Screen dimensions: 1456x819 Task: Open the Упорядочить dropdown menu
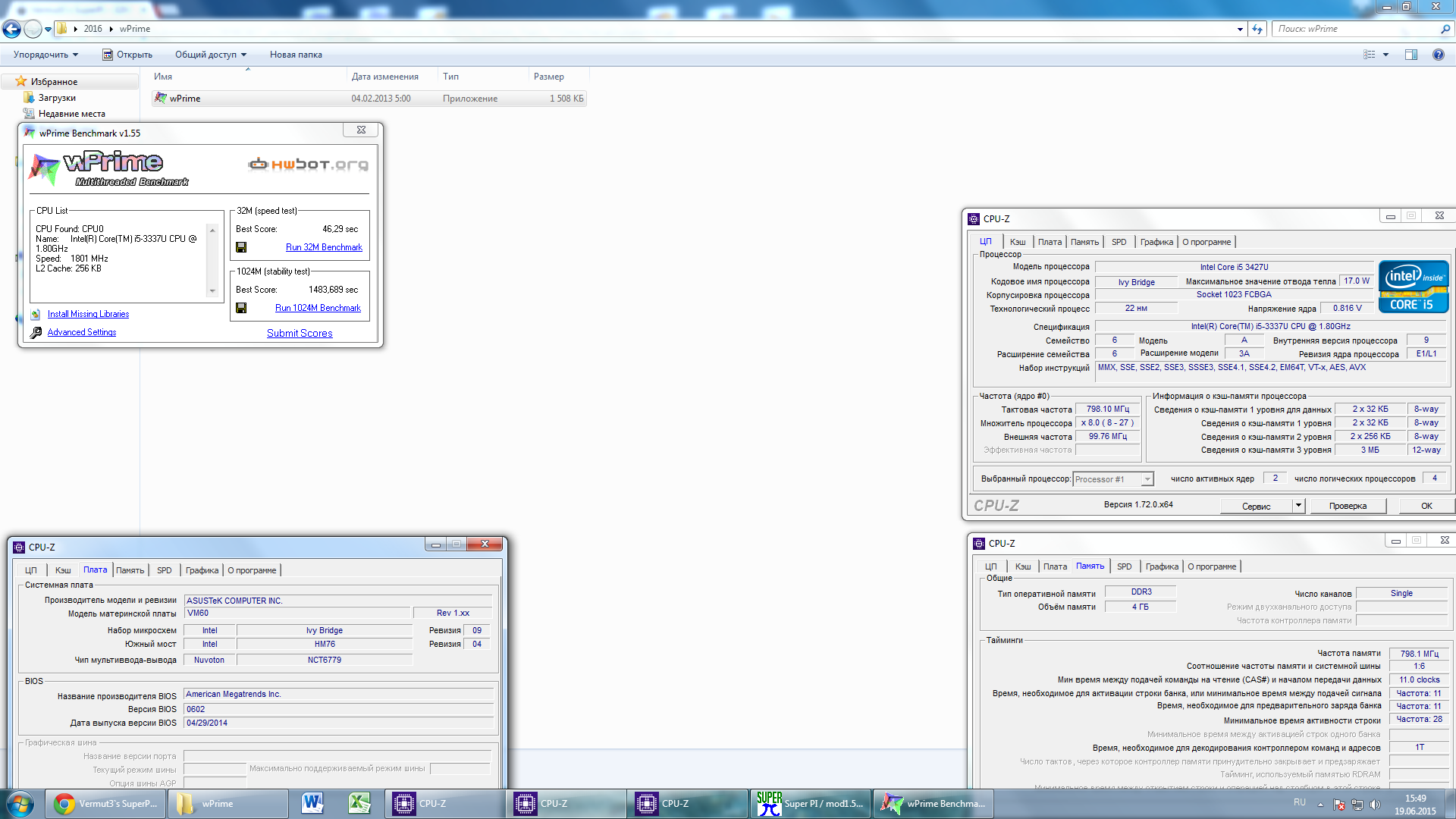click(45, 55)
